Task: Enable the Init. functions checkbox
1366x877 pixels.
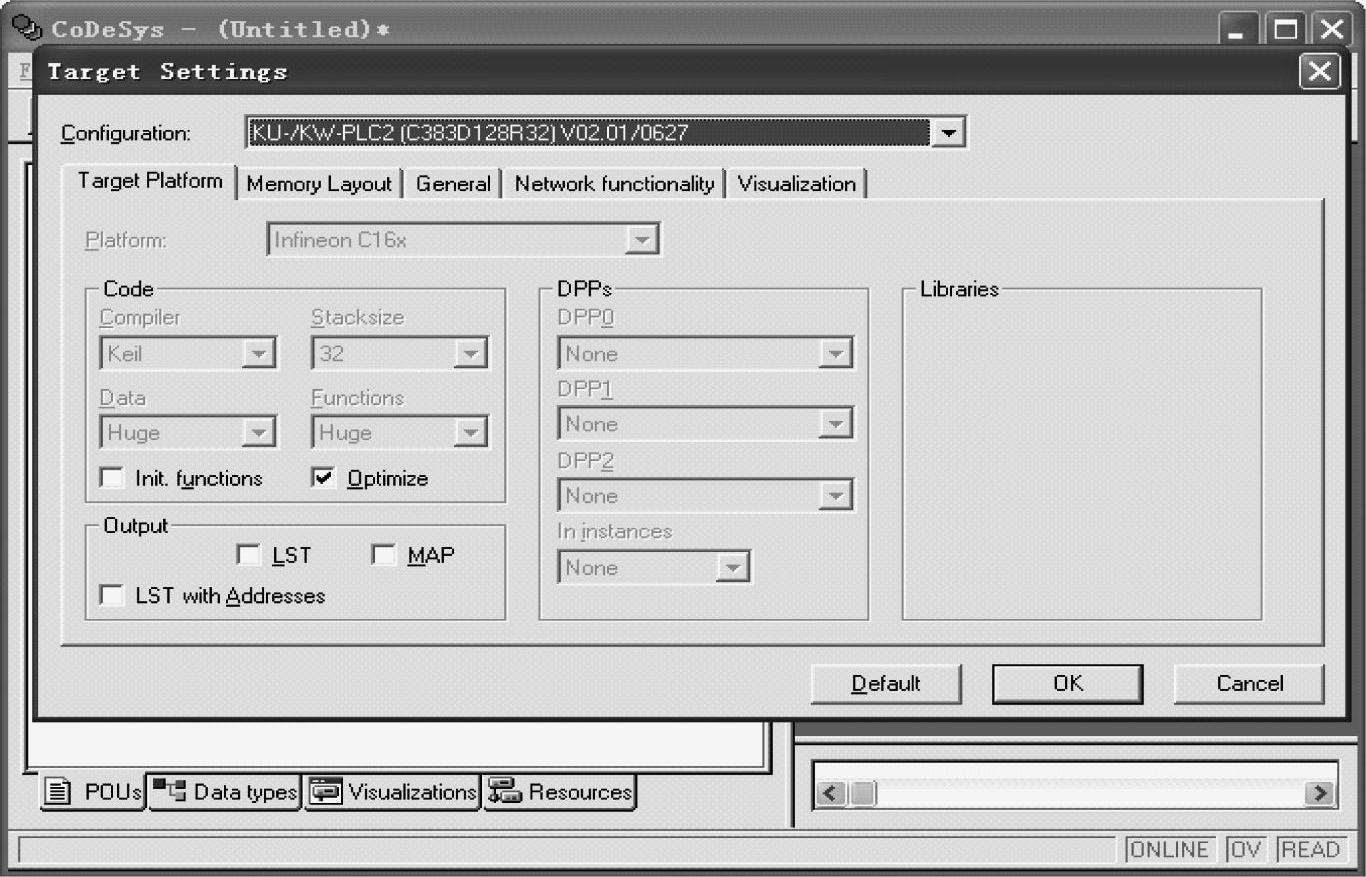Action: [x=112, y=479]
